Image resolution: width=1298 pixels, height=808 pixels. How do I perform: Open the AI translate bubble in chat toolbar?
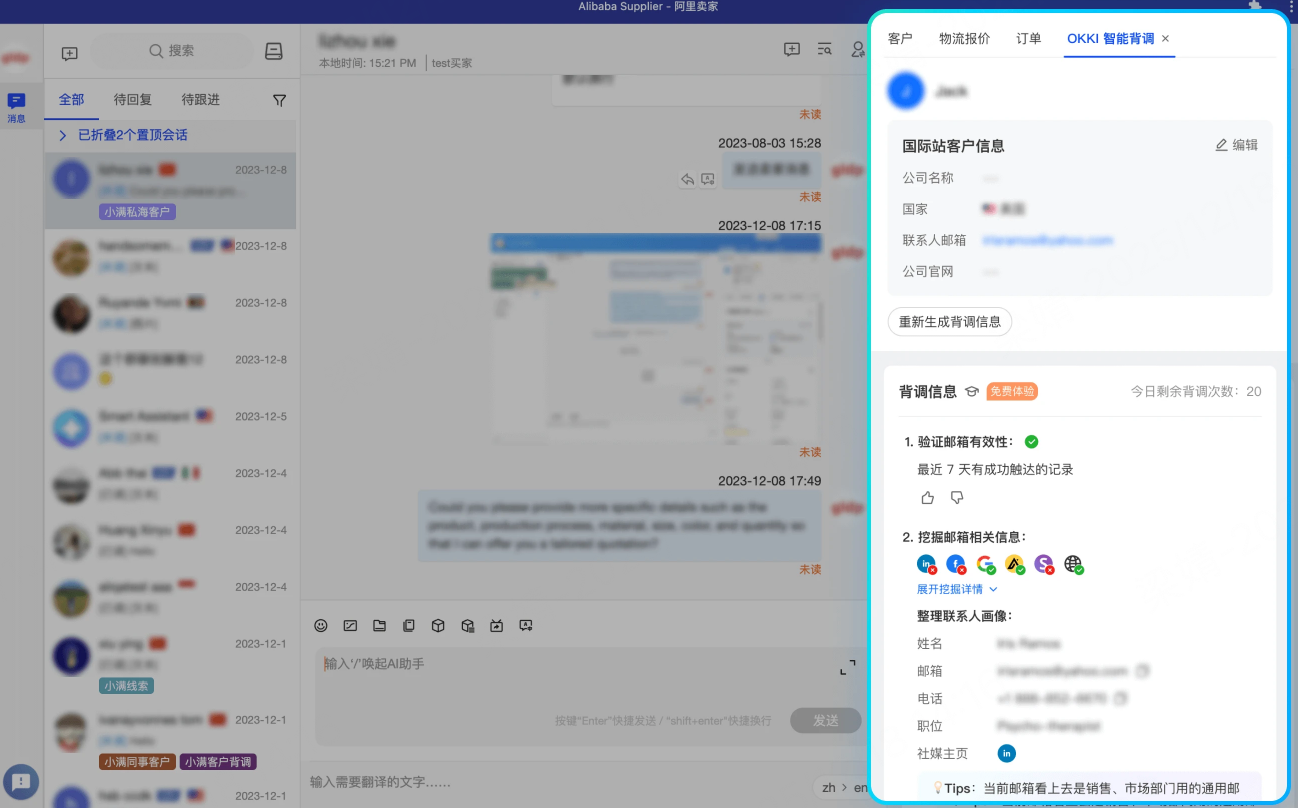(x=526, y=626)
